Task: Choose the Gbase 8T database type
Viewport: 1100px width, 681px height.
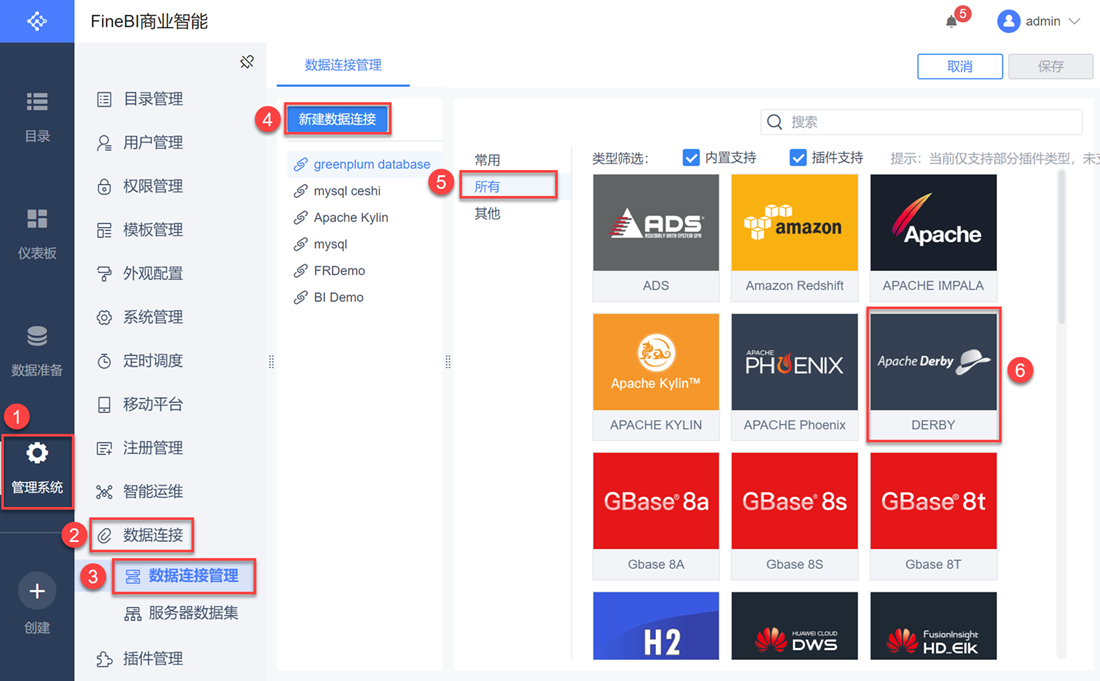Action: (933, 516)
